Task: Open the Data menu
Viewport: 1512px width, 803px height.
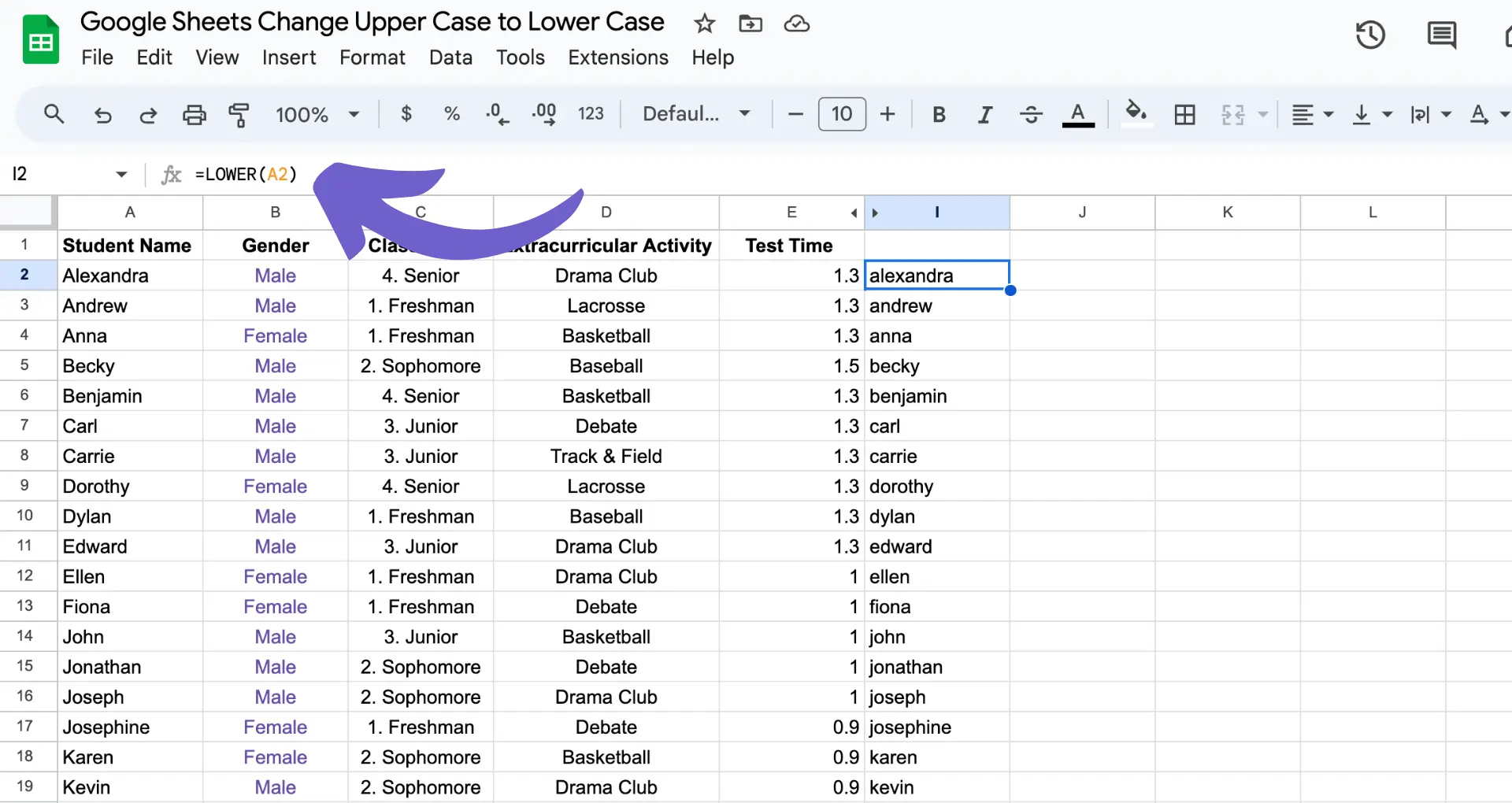Action: (450, 57)
